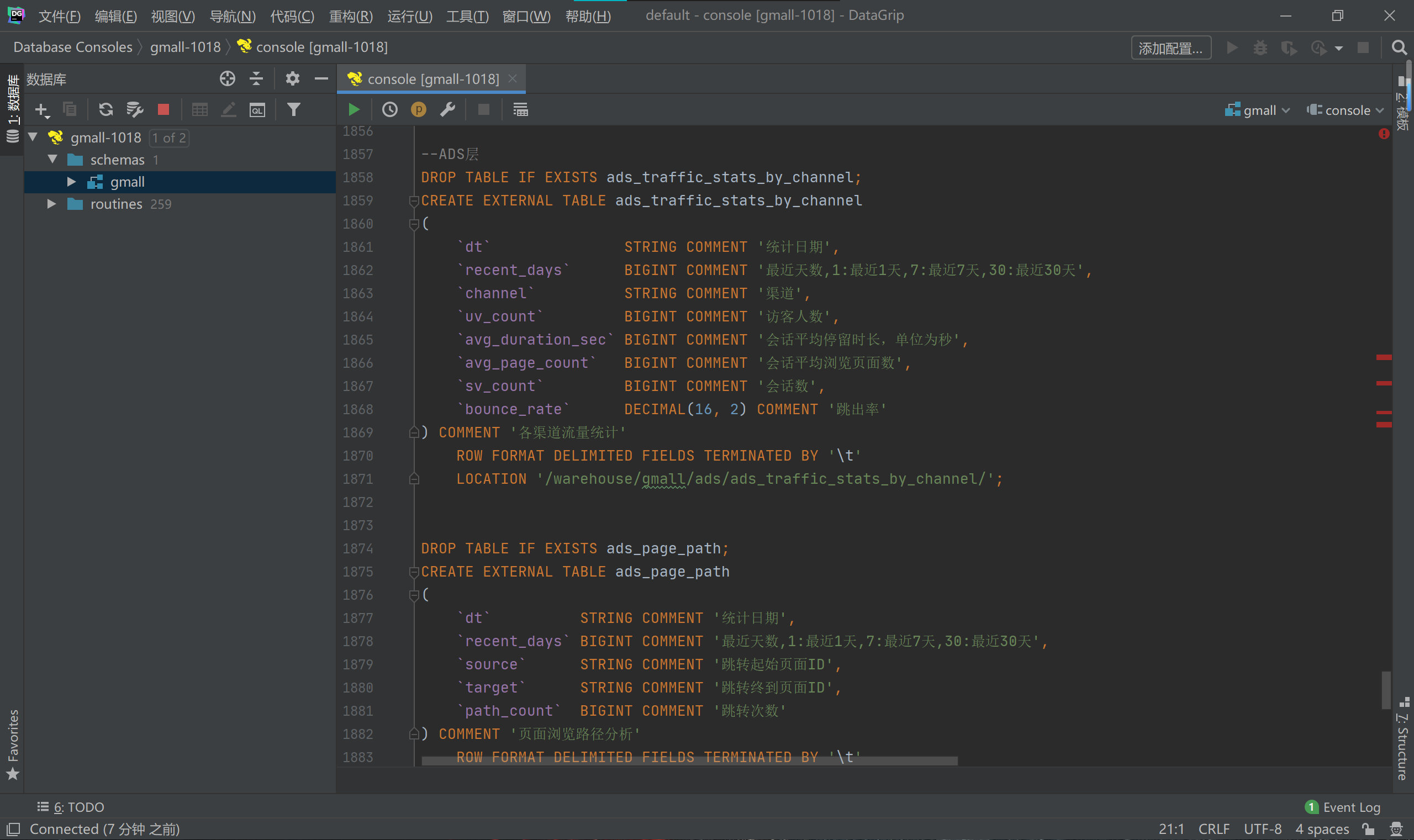The image size is (1414, 840).
Task: Open console settings wrench icon
Action: tap(447, 109)
